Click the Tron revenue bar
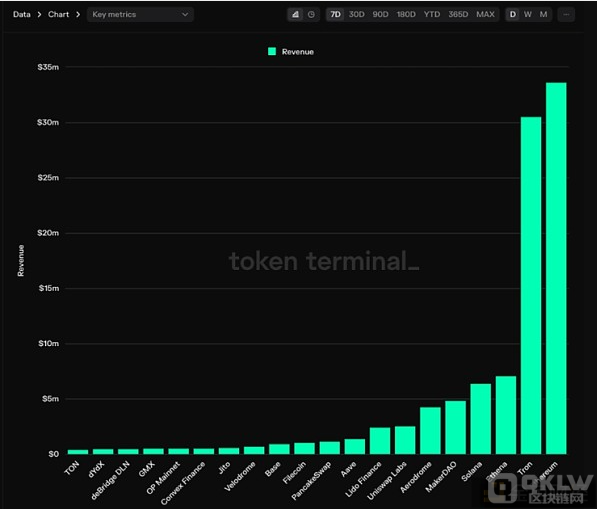Image resolution: width=597 pixels, height=509 pixels. click(531, 285)
